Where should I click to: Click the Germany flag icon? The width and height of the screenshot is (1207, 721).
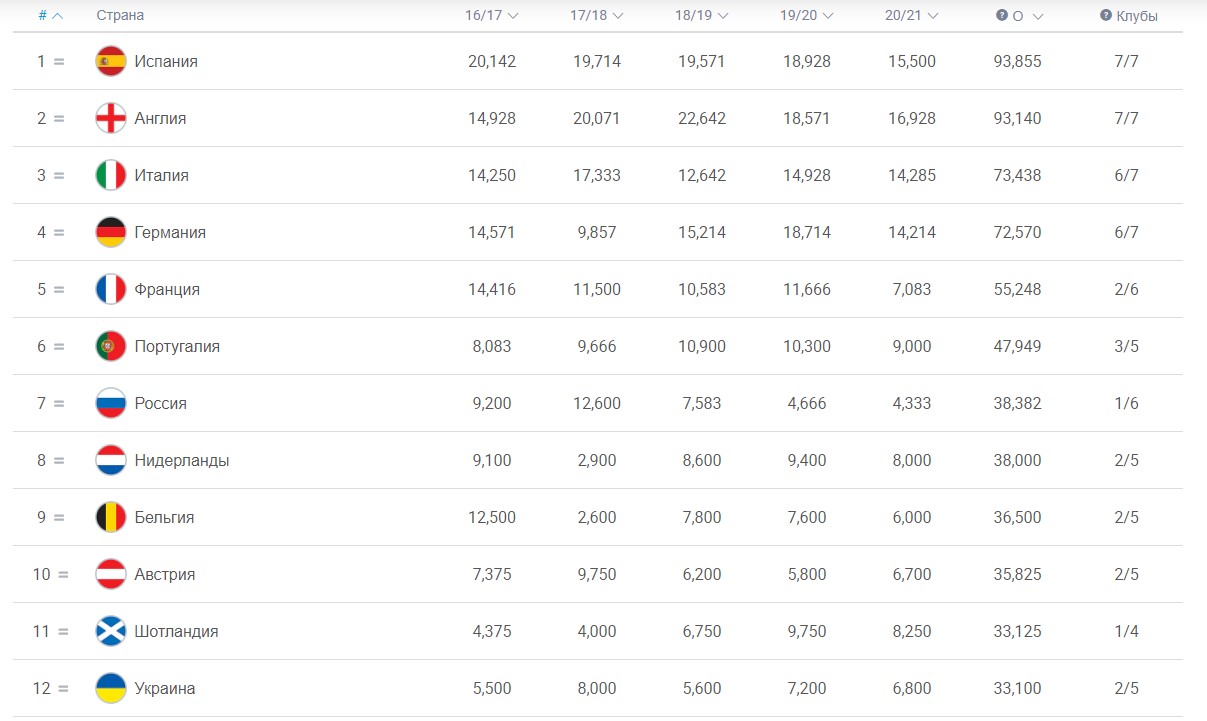[110, 232]
